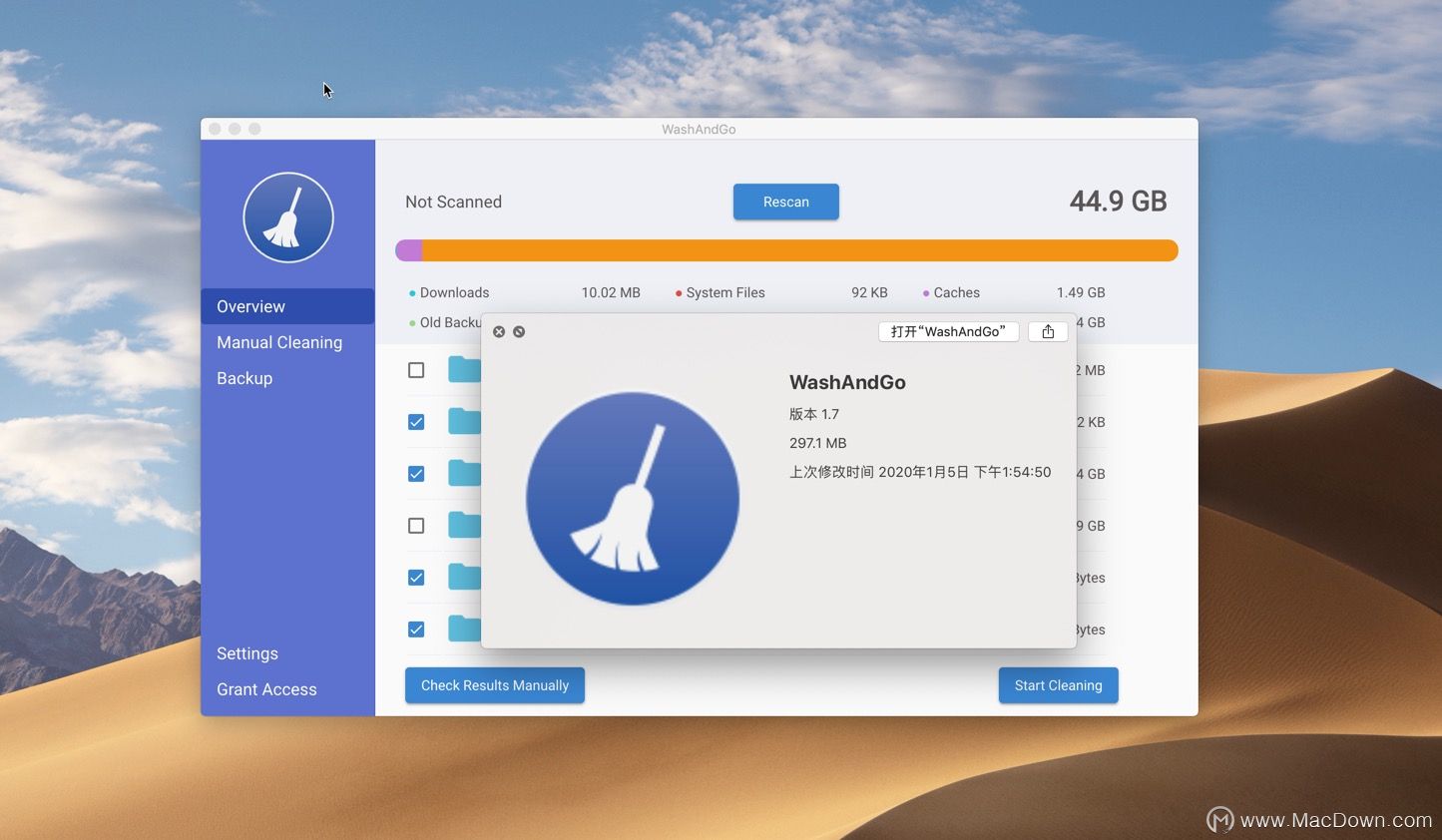
Task: Select the folder icon in the fourth results row
Action: [x=464, y=526]
